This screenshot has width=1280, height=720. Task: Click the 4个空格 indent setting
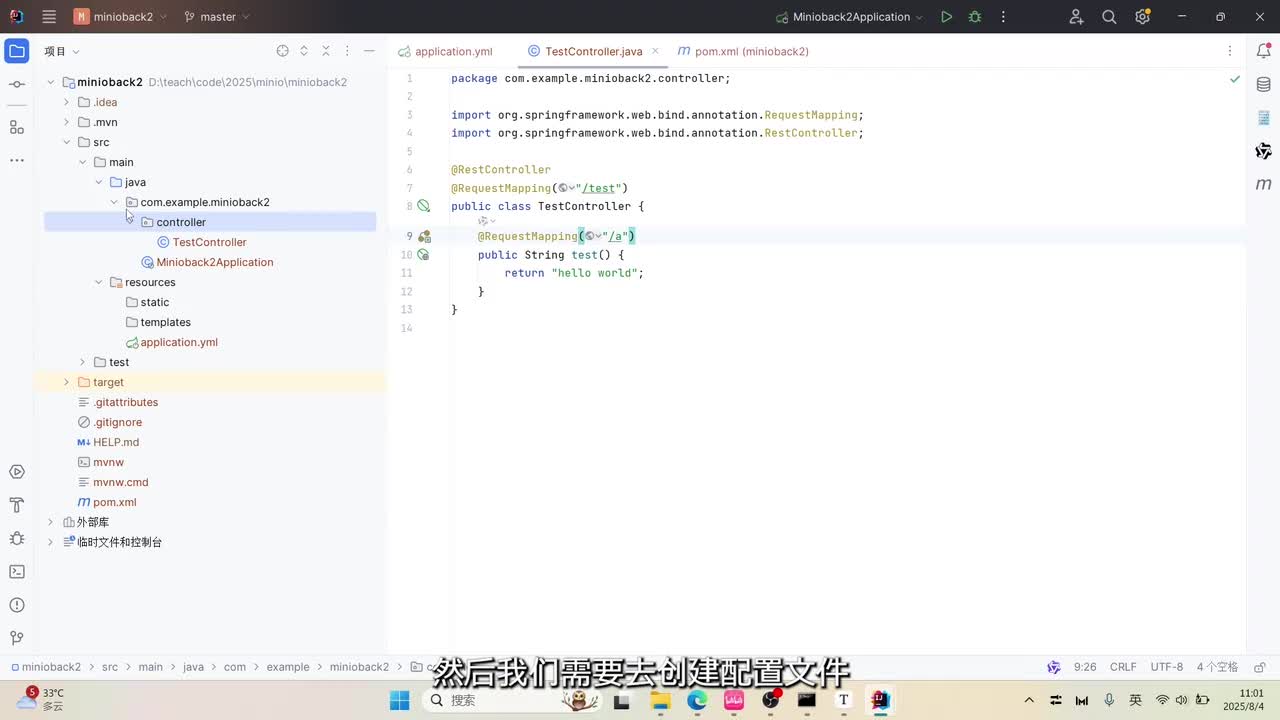(1217, 667)
